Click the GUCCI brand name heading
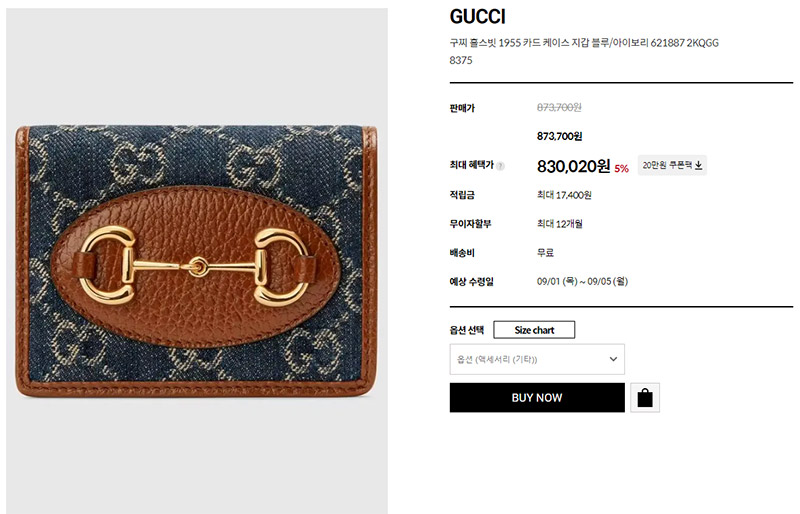 point(478,17)
